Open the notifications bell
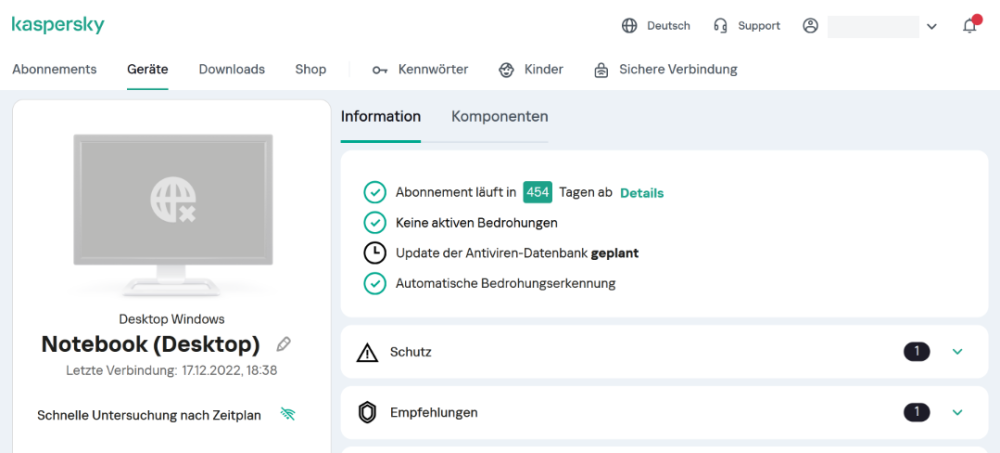This screenshot has width=1000, height=453. coord(969,26)
